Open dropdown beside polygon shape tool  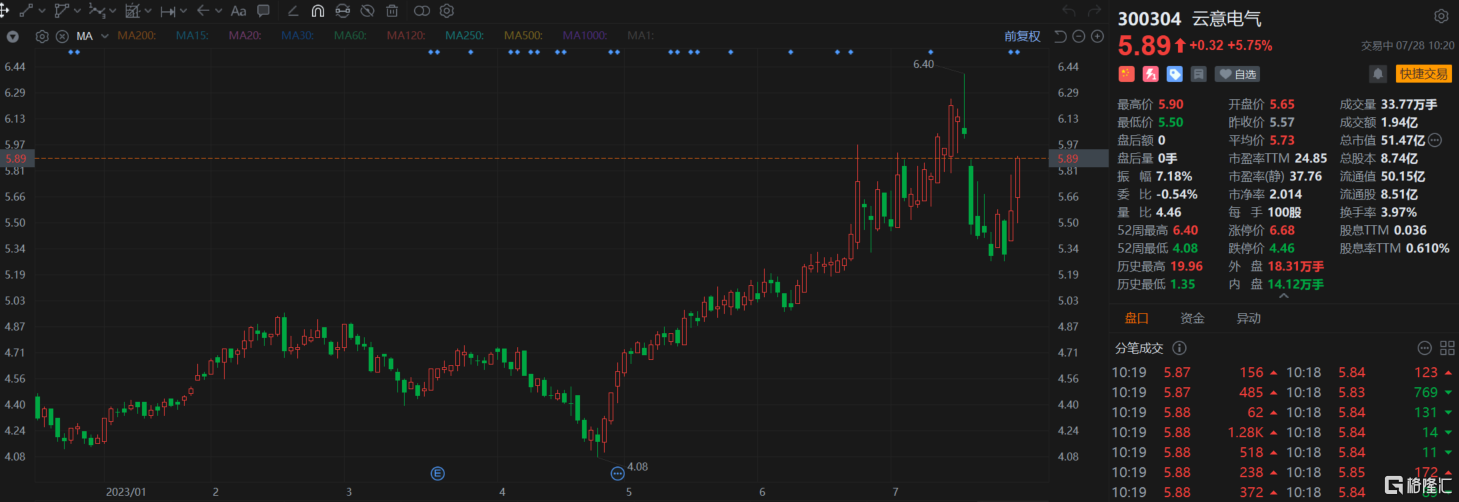pyautogui.click(x=77, y=11)
